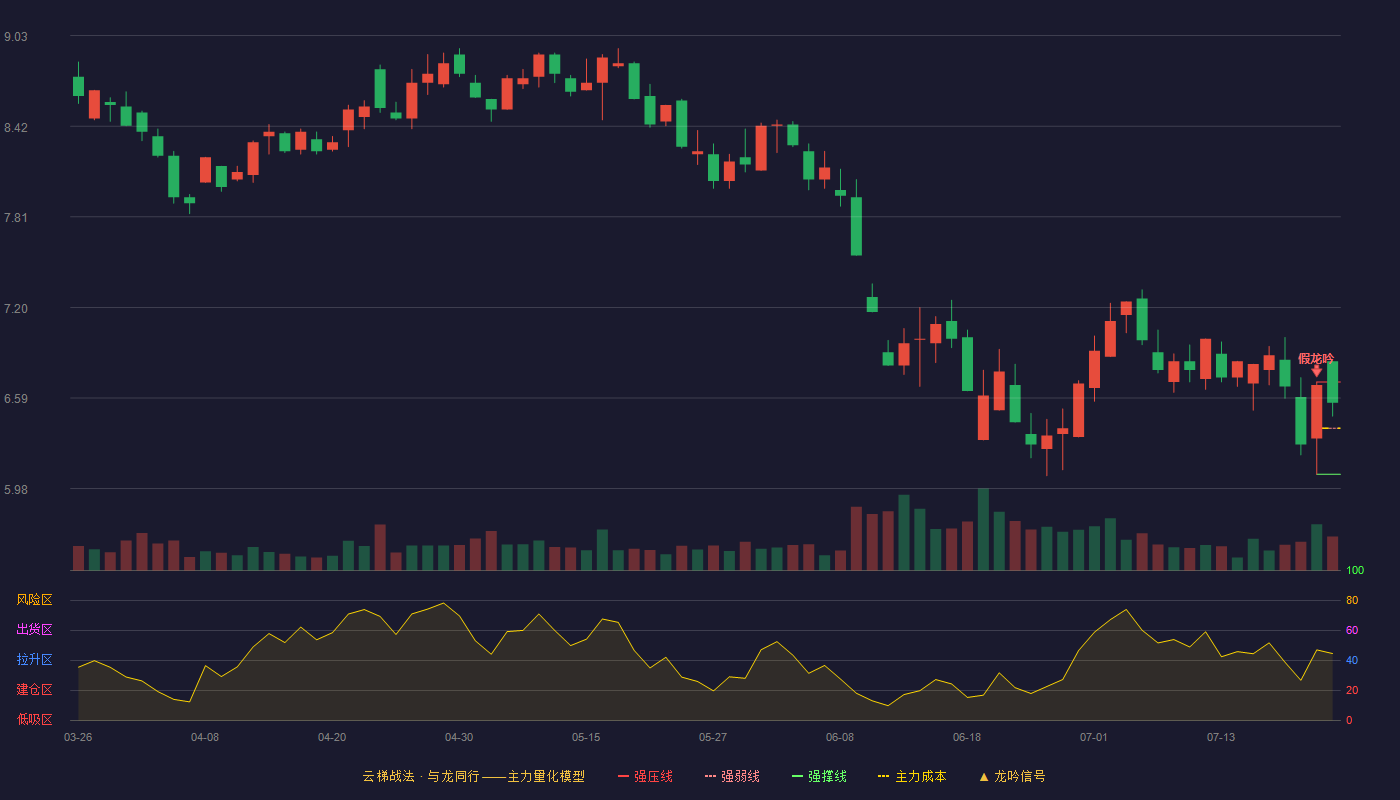This screenshot has height=800, width=1400.
Task: Click the 8.42 price axis label
Action: click(x=16, y=128)
